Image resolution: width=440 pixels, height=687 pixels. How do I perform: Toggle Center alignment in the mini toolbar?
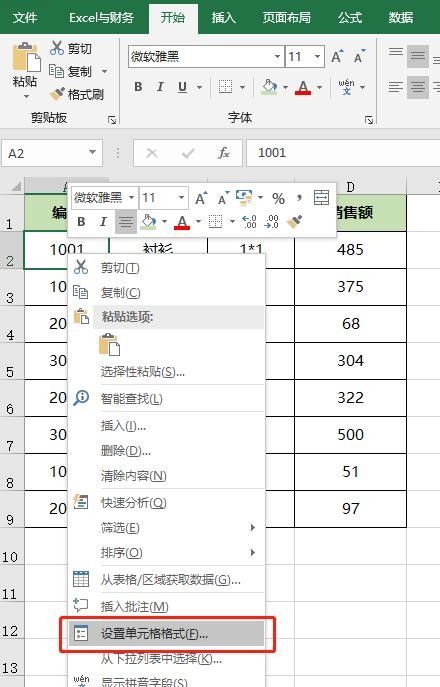[x=126, y=222]
